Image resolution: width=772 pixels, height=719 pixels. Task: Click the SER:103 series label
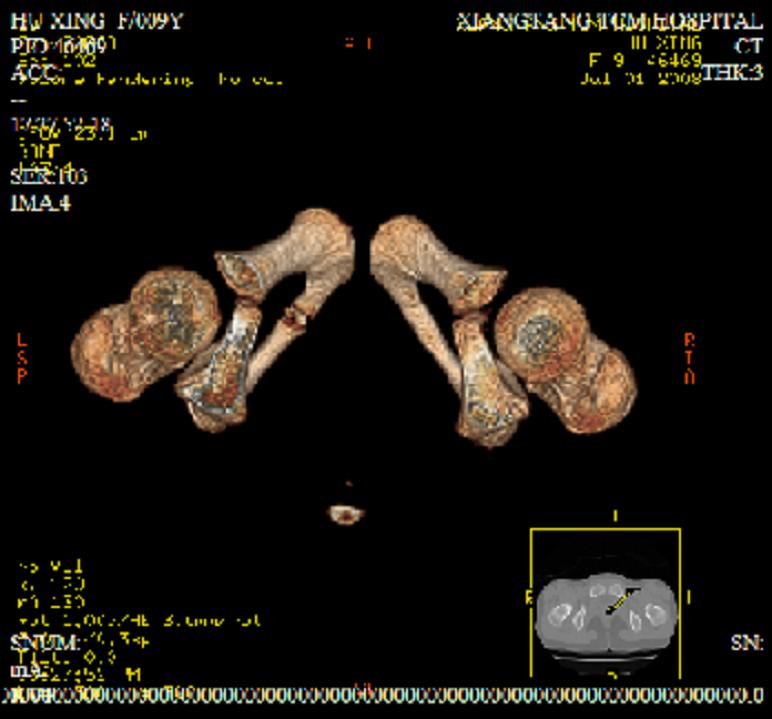(48, 177)
